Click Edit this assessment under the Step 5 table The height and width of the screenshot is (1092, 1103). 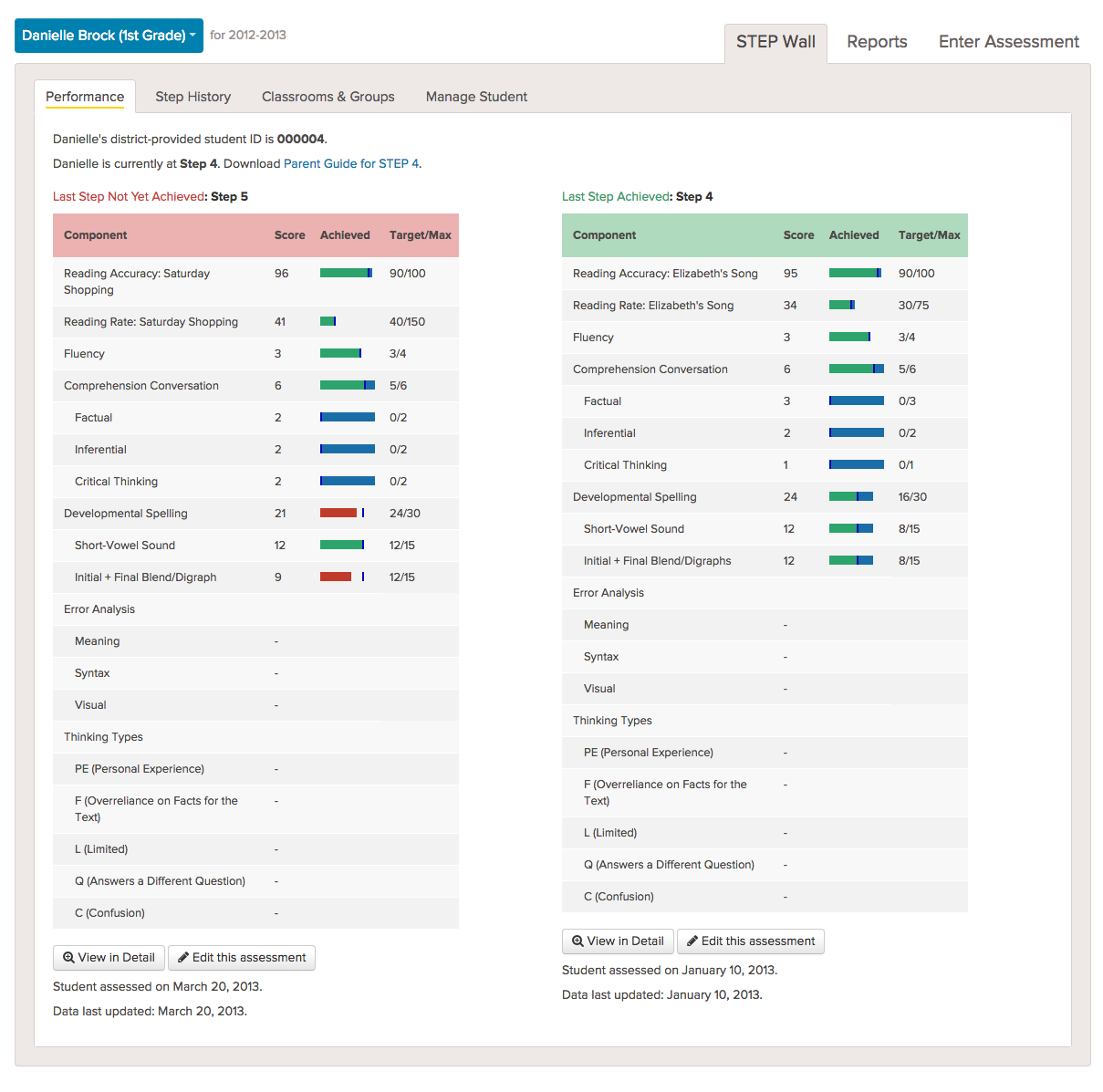242,958
